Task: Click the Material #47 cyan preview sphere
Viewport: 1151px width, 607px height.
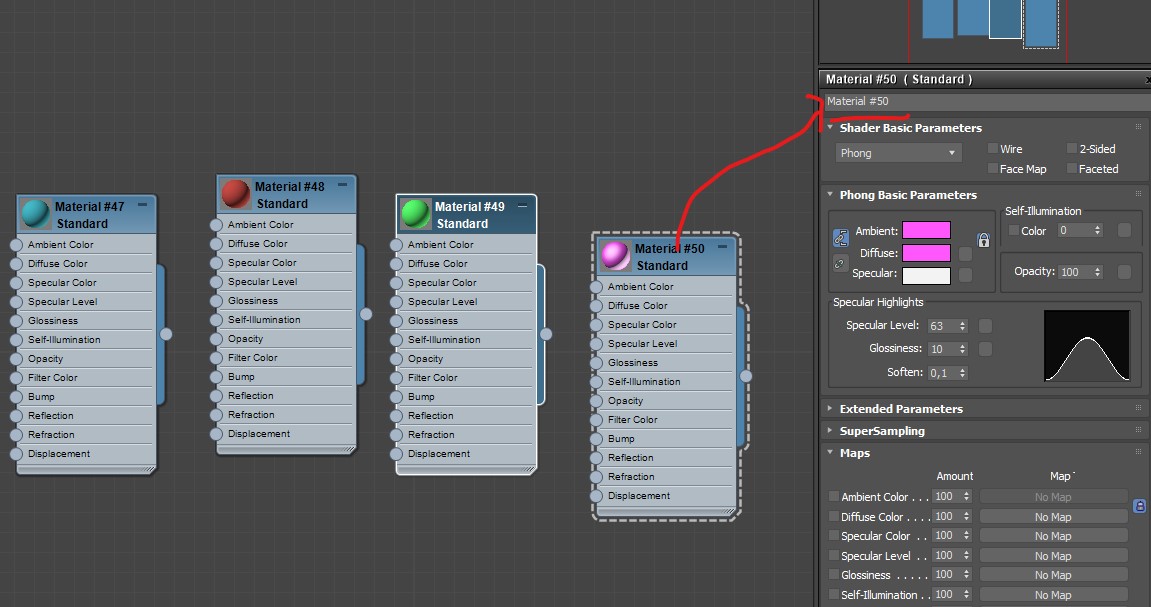Action: click(35, 214)
